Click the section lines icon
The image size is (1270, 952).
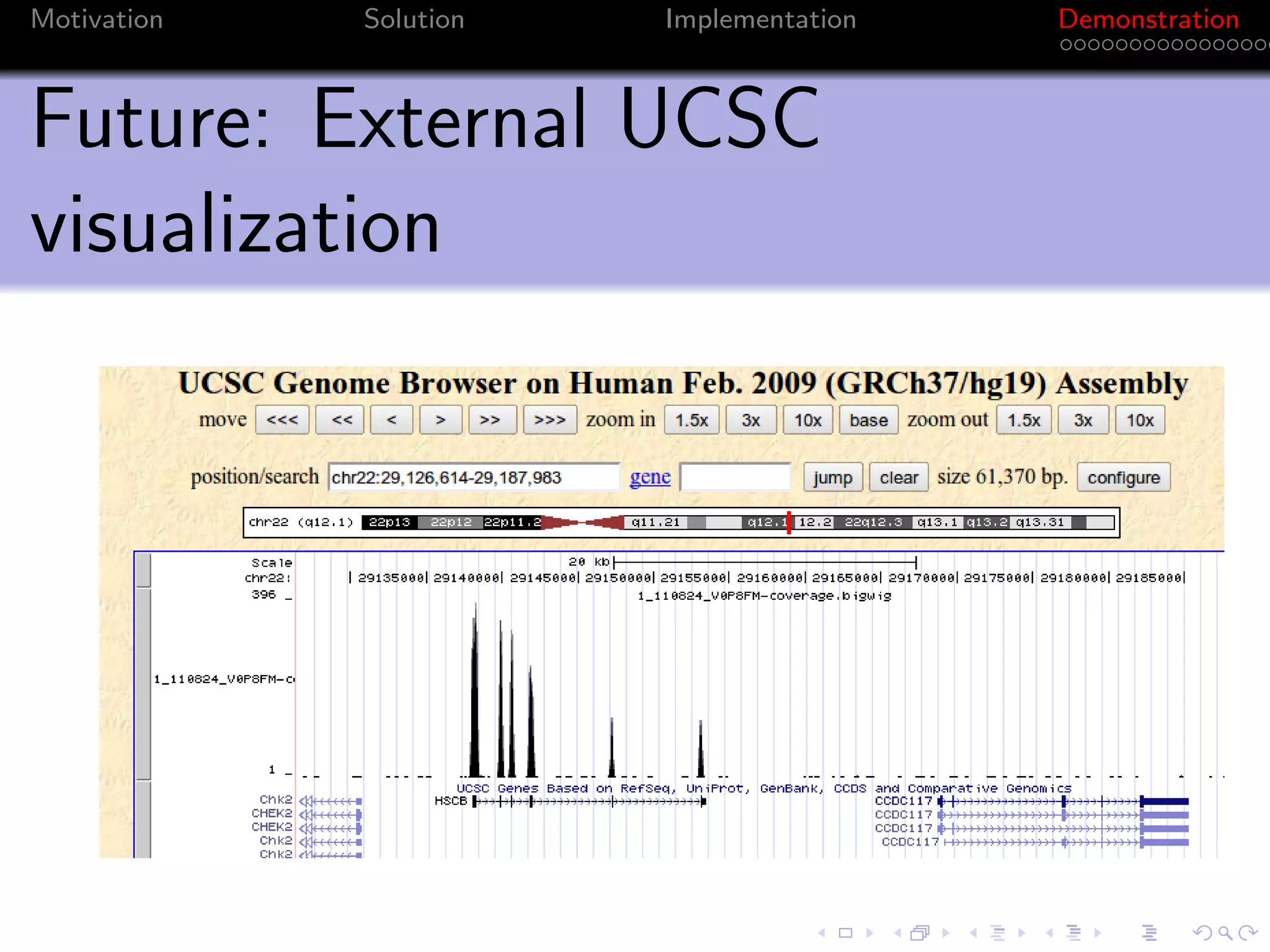pos(1073,933)
